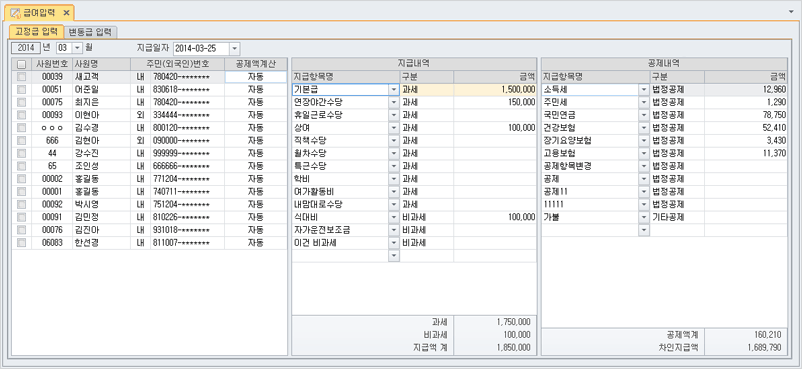802x369 pixels.
Task: Select the 고정급 입력 tab
Action: [36, 32]
